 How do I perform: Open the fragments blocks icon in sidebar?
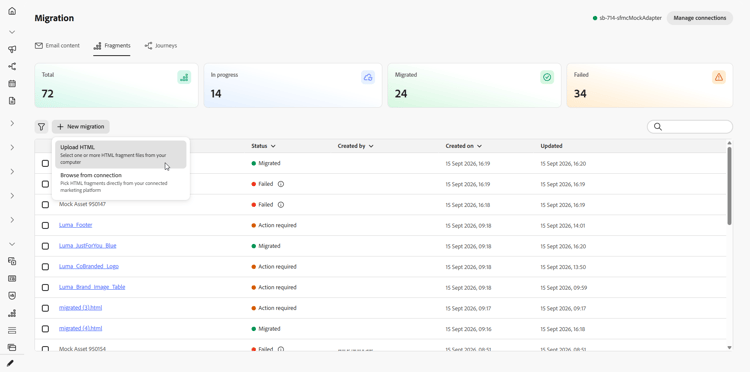click(12, 313)
